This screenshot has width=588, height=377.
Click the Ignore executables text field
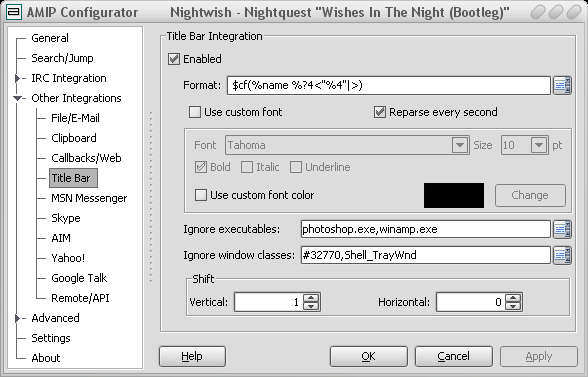(426, 229)
